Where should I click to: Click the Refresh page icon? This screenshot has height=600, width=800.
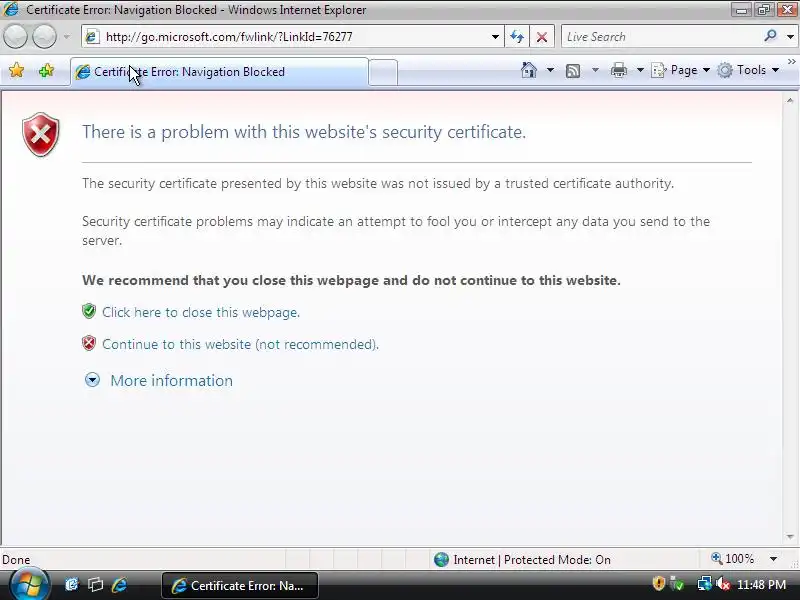coord(517,37)
